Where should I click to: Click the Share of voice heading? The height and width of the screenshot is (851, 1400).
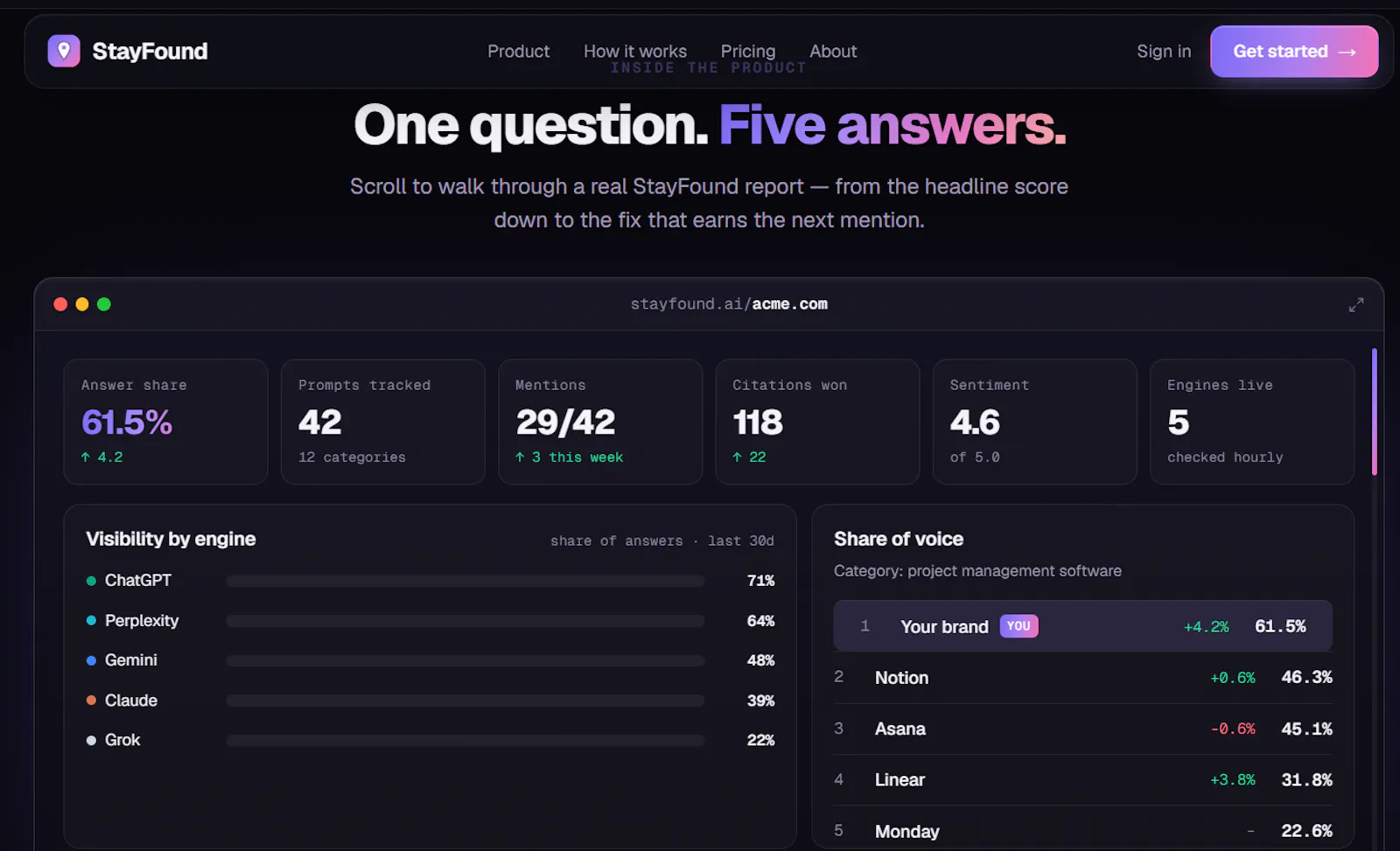point(899,539)
